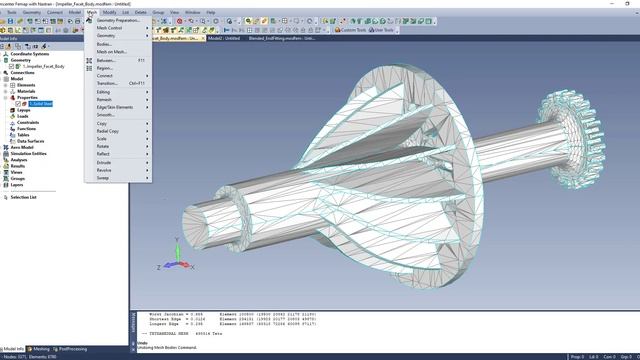Viewport: 640px width, 360px height.
Task: Click the Simulation Entities tree icon
Action: 6,153
